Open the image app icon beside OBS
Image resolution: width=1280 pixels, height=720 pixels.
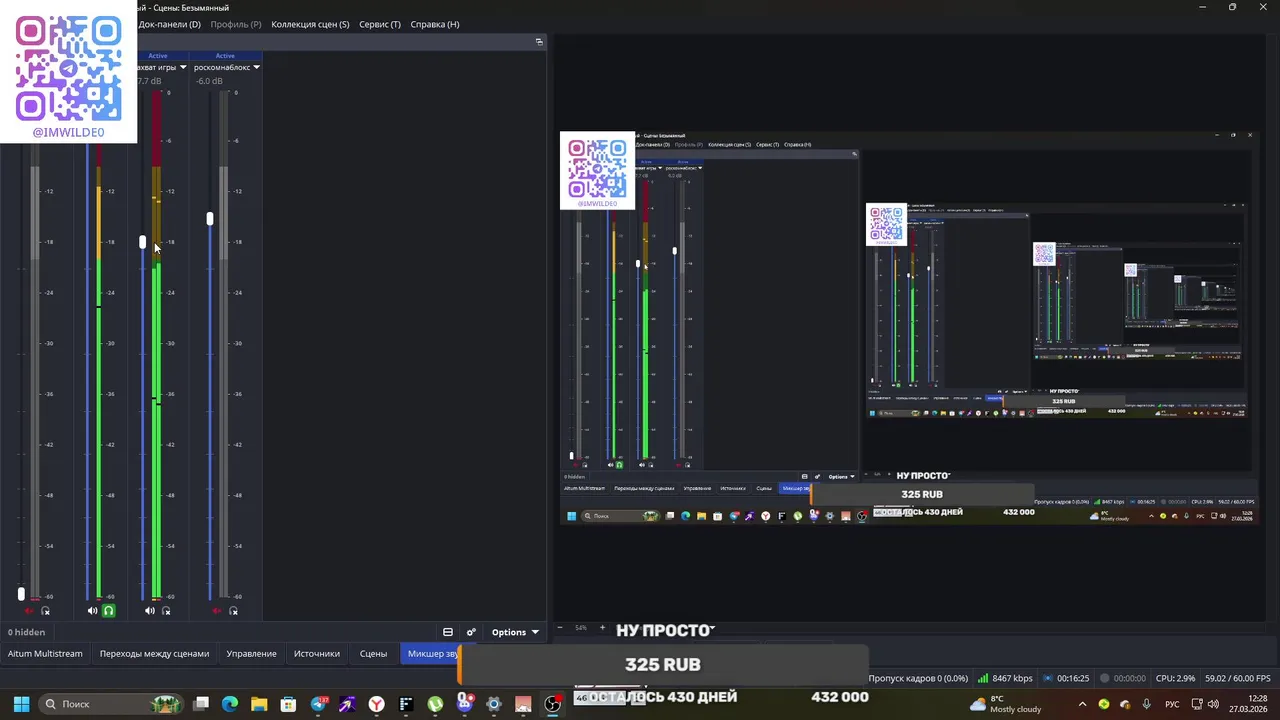click(523, 704)
